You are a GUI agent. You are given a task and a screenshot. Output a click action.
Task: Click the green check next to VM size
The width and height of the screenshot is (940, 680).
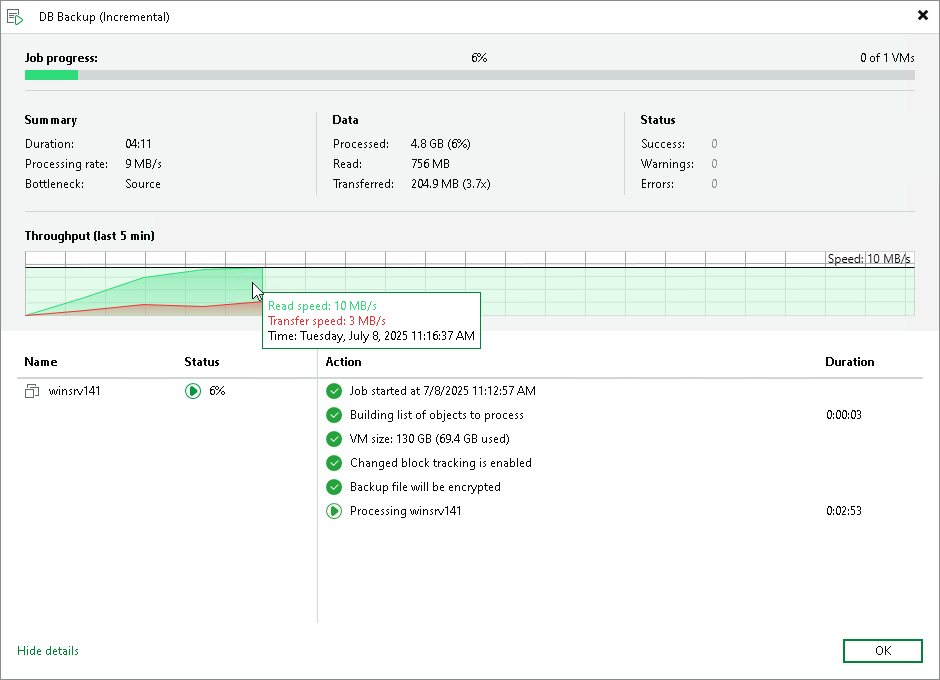pos(334,439)
